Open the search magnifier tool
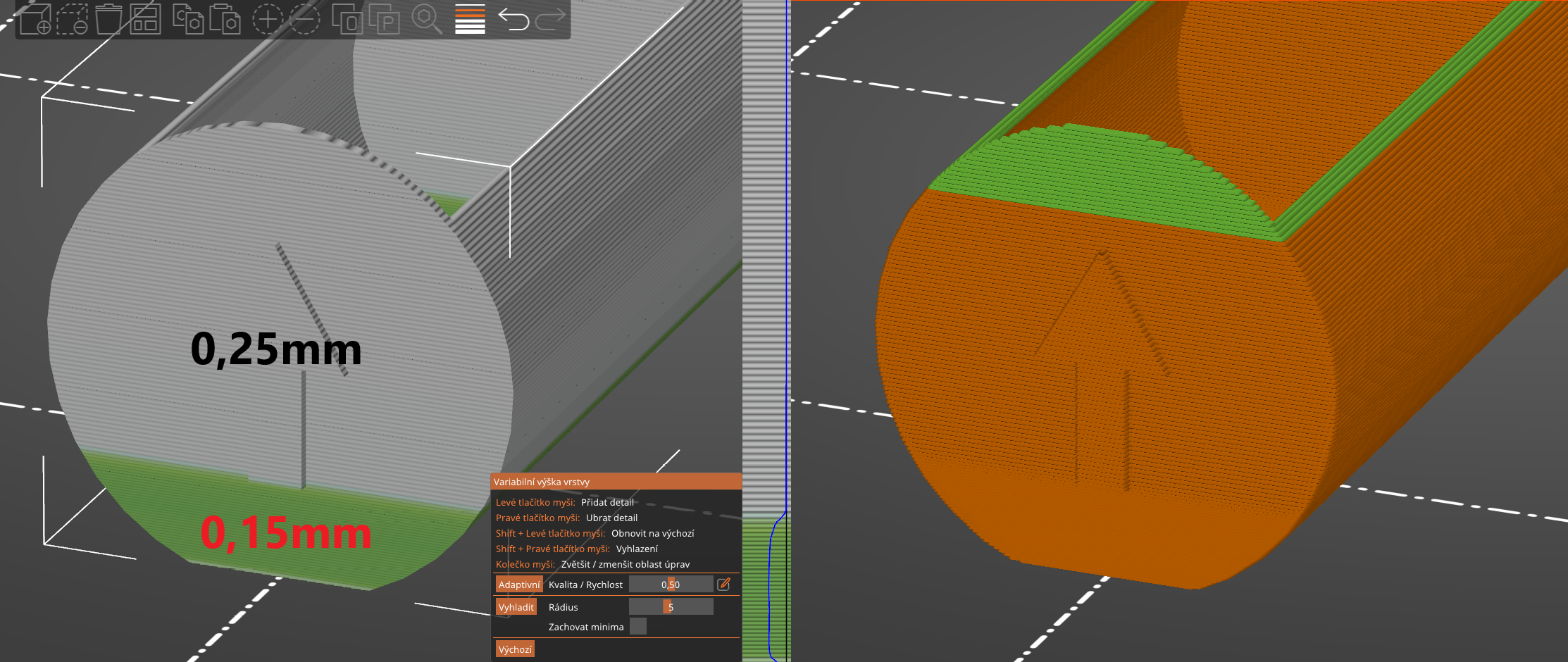This screenshot has width=1568, height=662. [x=425, y=18]
